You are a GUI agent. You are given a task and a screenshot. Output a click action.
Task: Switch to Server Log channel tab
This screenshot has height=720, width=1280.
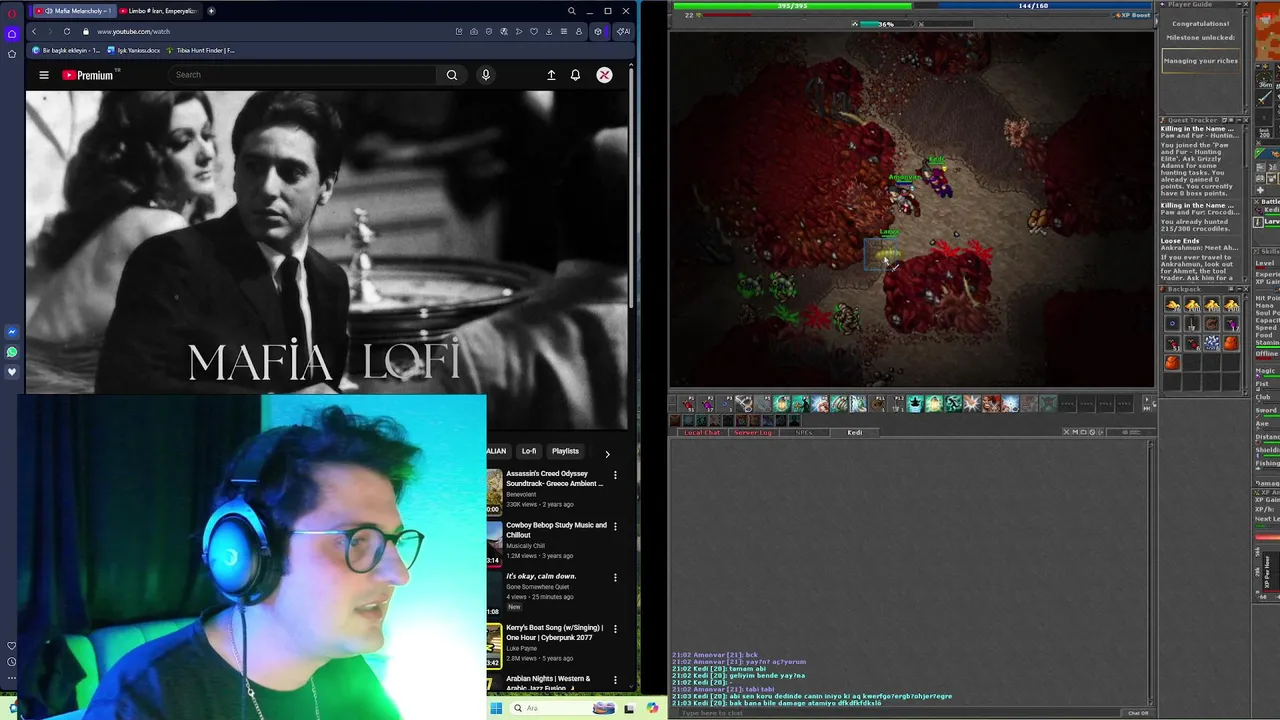coord(753,433)
